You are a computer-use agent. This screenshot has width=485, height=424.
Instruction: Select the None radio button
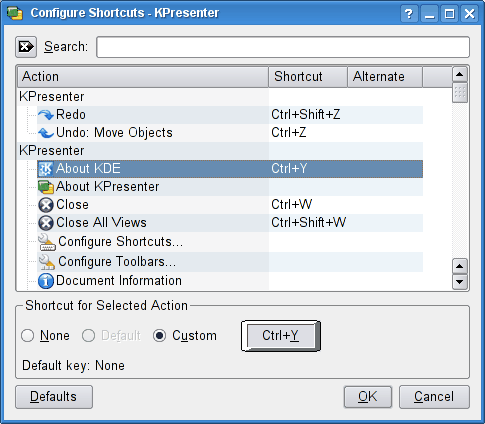tap(27, 336)
